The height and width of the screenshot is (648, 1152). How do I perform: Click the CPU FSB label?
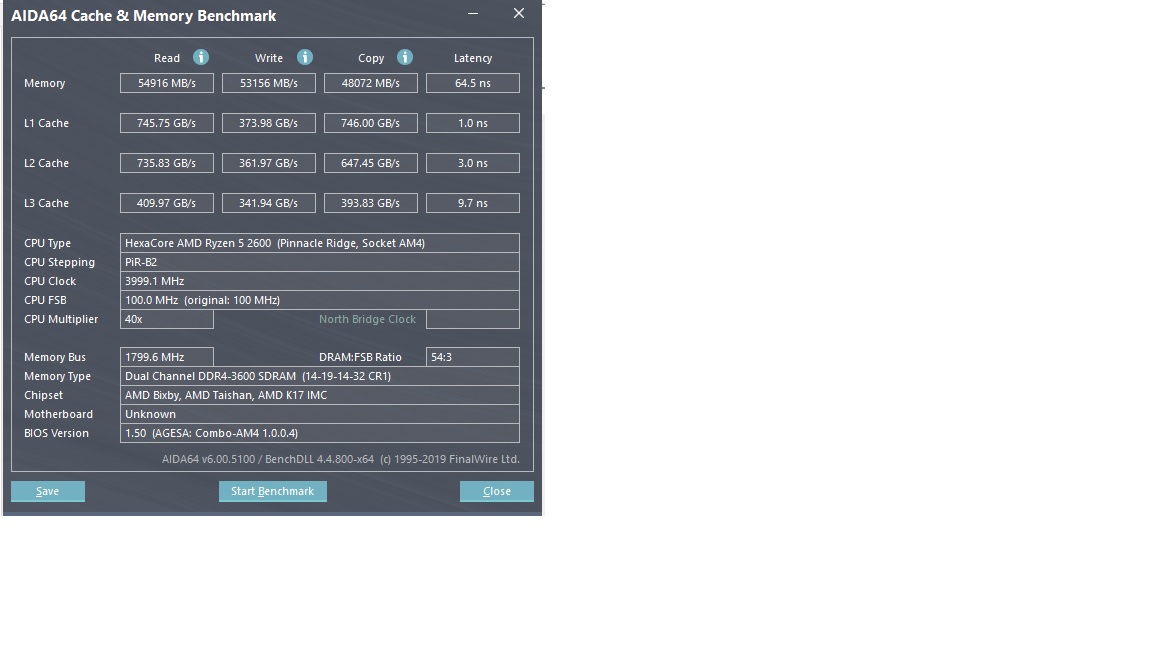[46, 300]
